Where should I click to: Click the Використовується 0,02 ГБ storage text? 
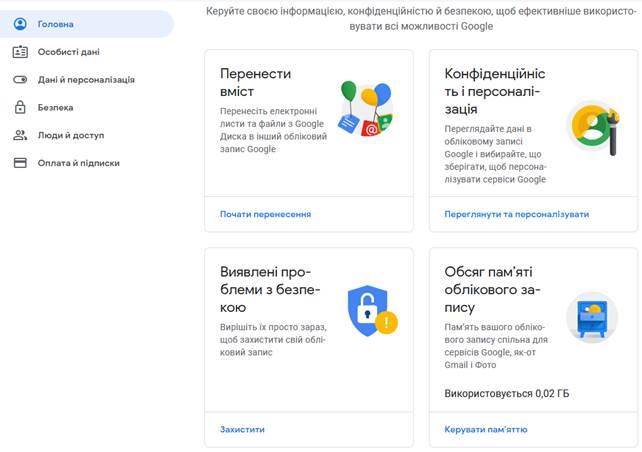click(x=506, y=393)
